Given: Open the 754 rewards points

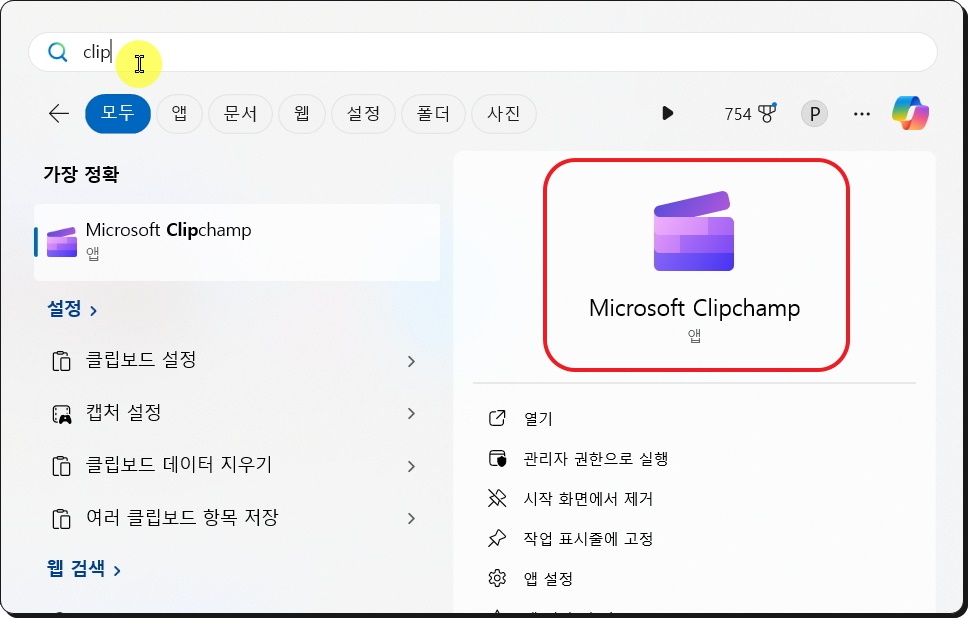Looking at the screenshot, I should (750, 114).
